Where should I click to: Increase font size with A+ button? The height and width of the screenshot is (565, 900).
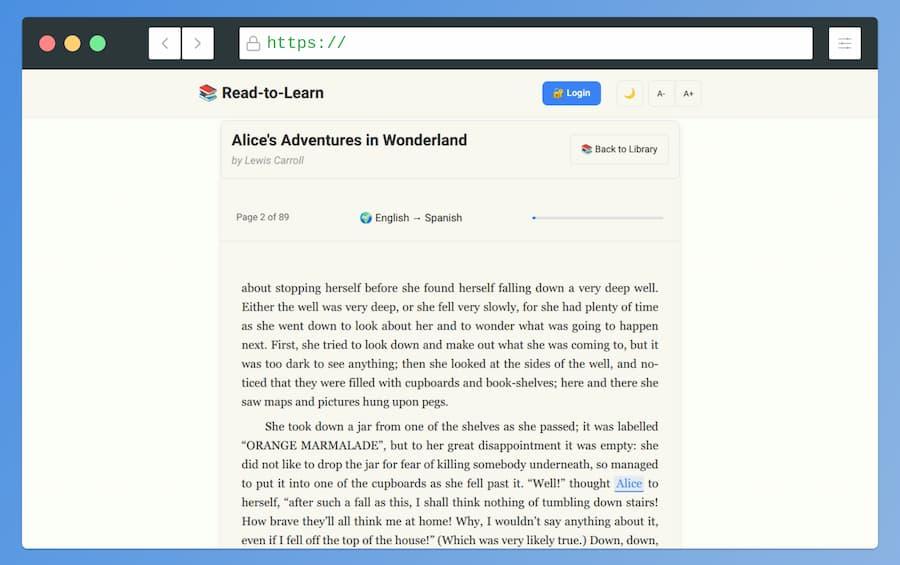point(688,94)
